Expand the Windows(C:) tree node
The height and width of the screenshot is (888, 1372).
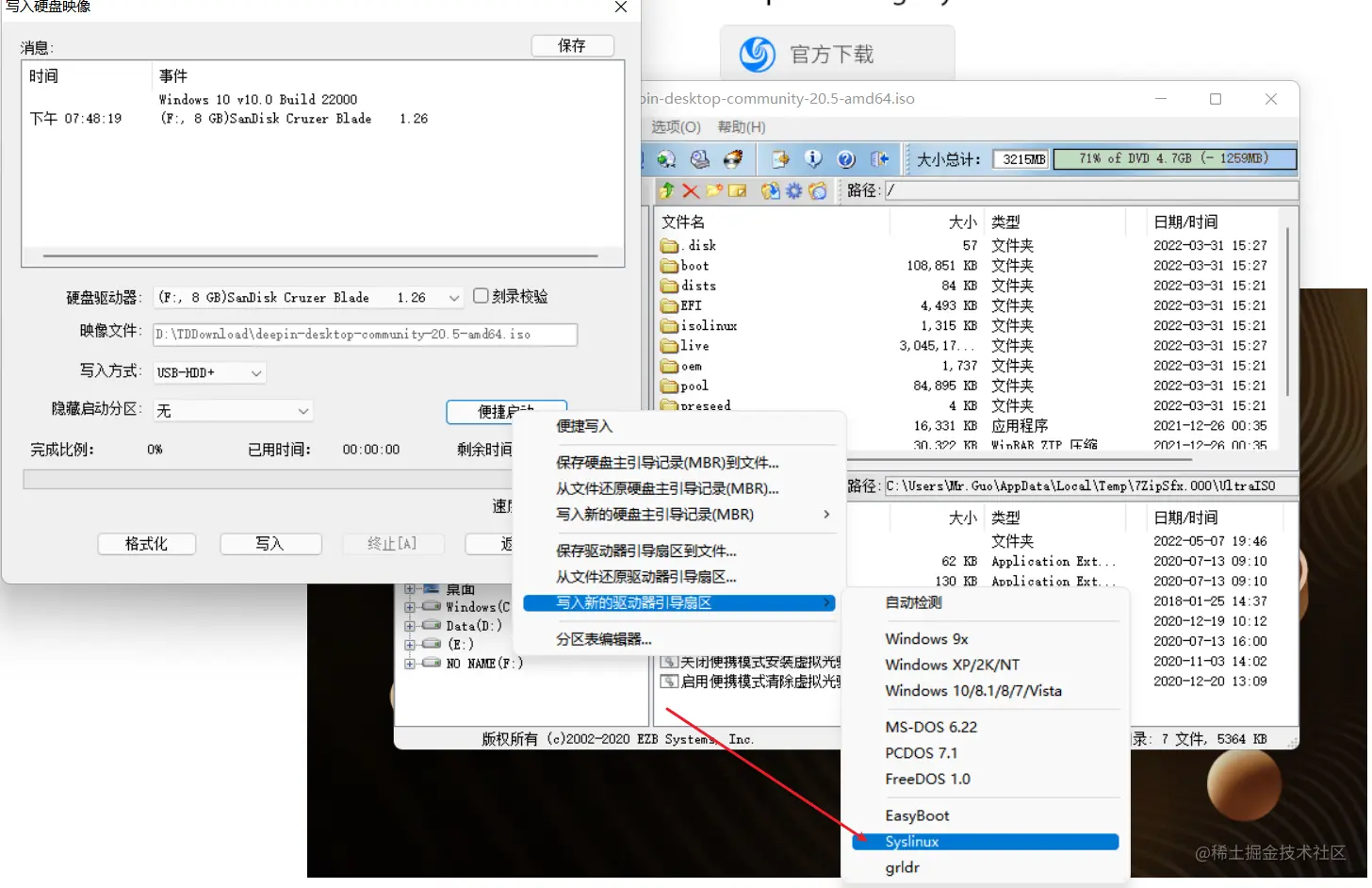(410, 607)
